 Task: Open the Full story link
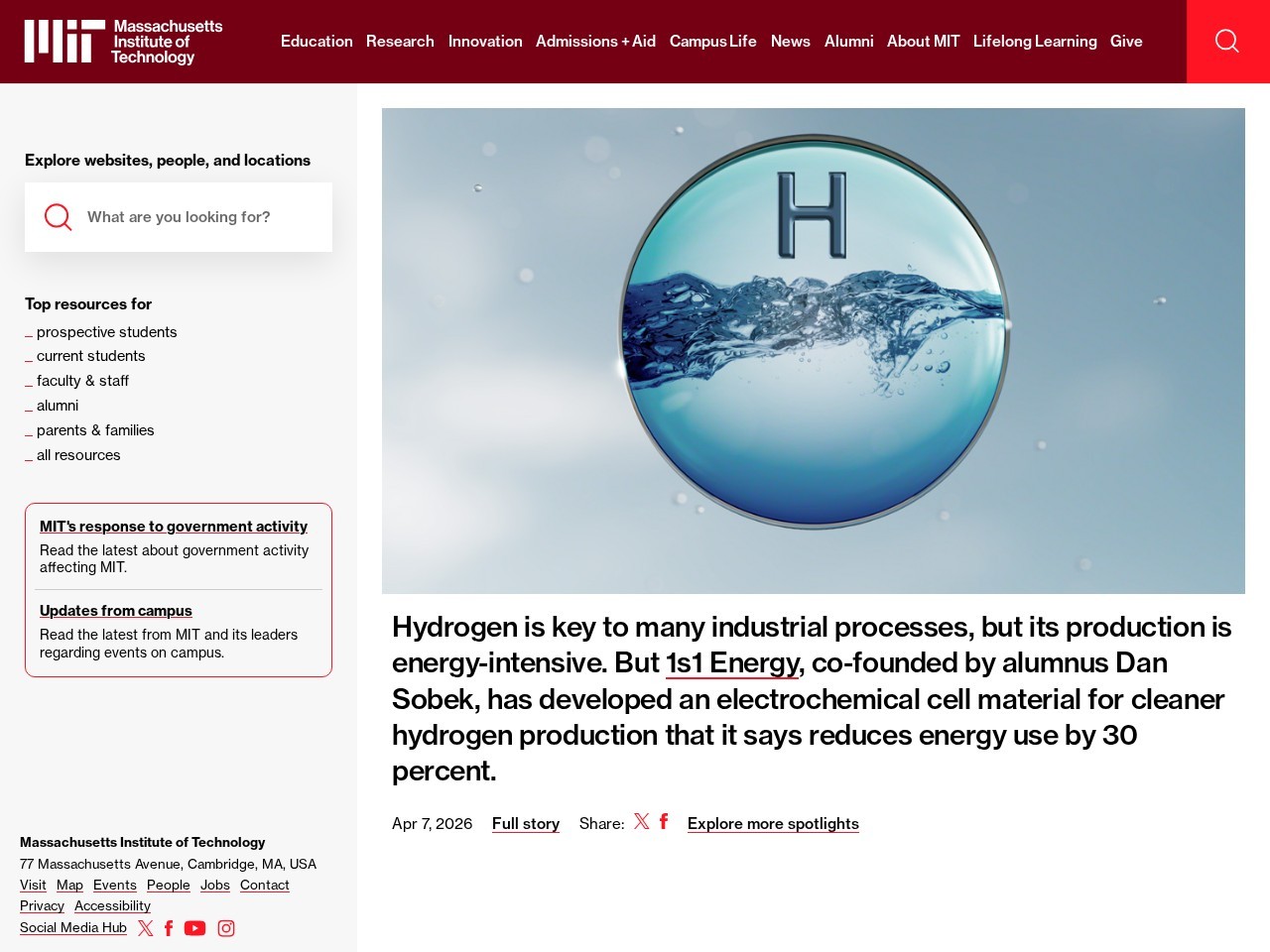526,824
